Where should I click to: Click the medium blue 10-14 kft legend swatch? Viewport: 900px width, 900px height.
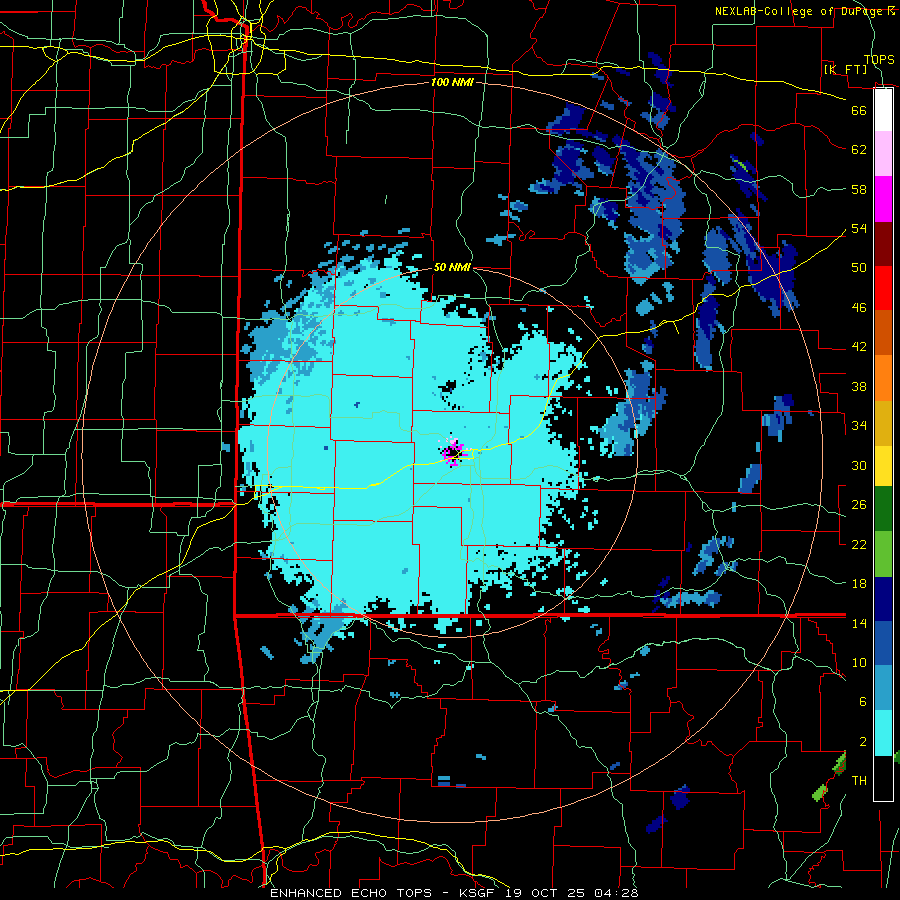883,643
